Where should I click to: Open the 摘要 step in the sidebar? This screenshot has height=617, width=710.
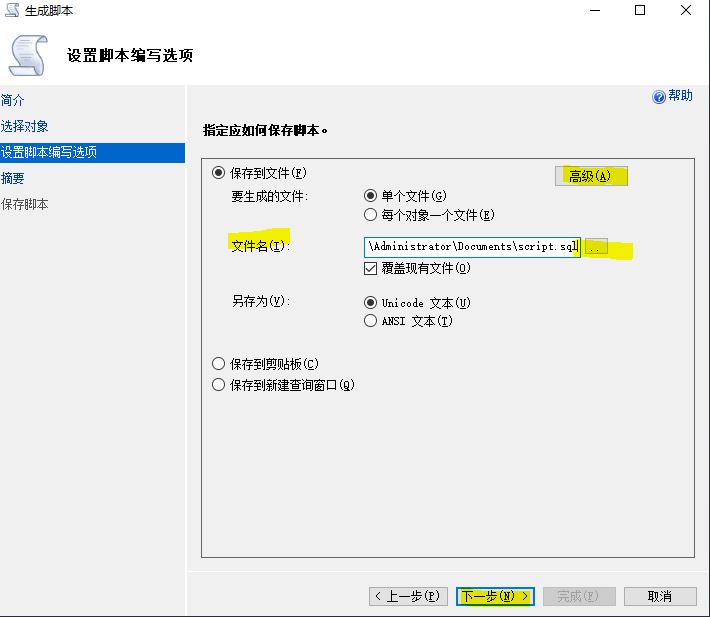coord(13,178)
